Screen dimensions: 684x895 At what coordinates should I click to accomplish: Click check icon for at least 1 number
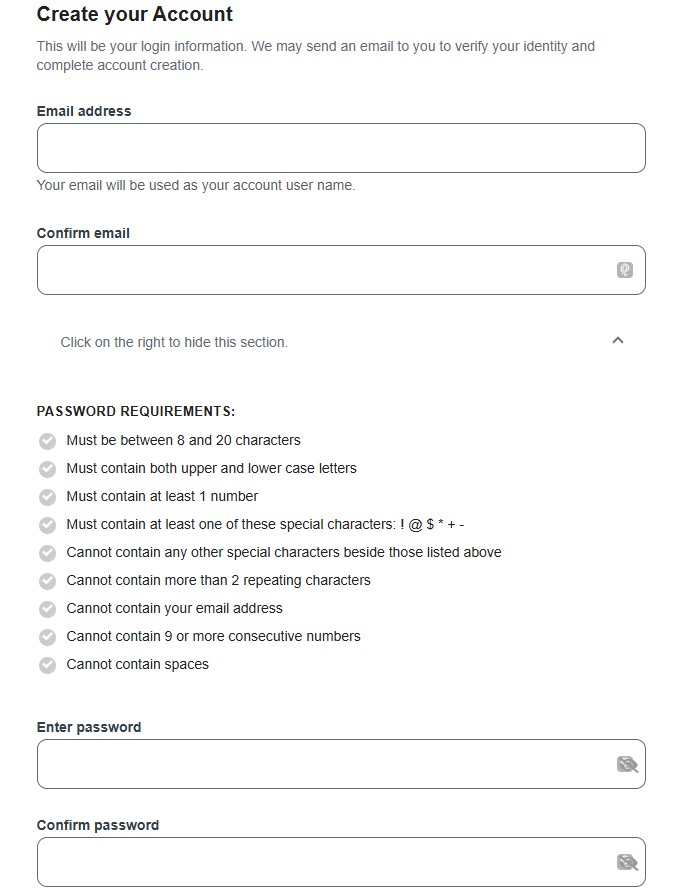tap(47, 497)
